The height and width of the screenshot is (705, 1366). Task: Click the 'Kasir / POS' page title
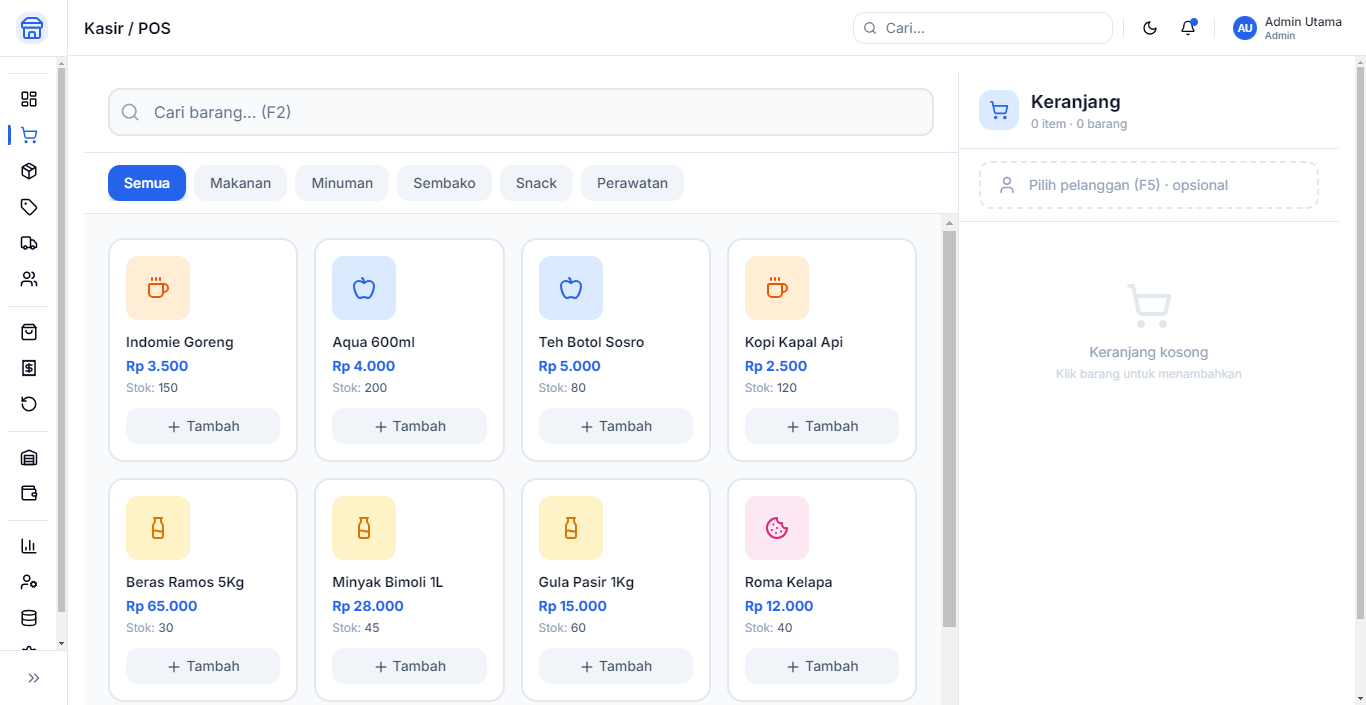coord(127,28)
